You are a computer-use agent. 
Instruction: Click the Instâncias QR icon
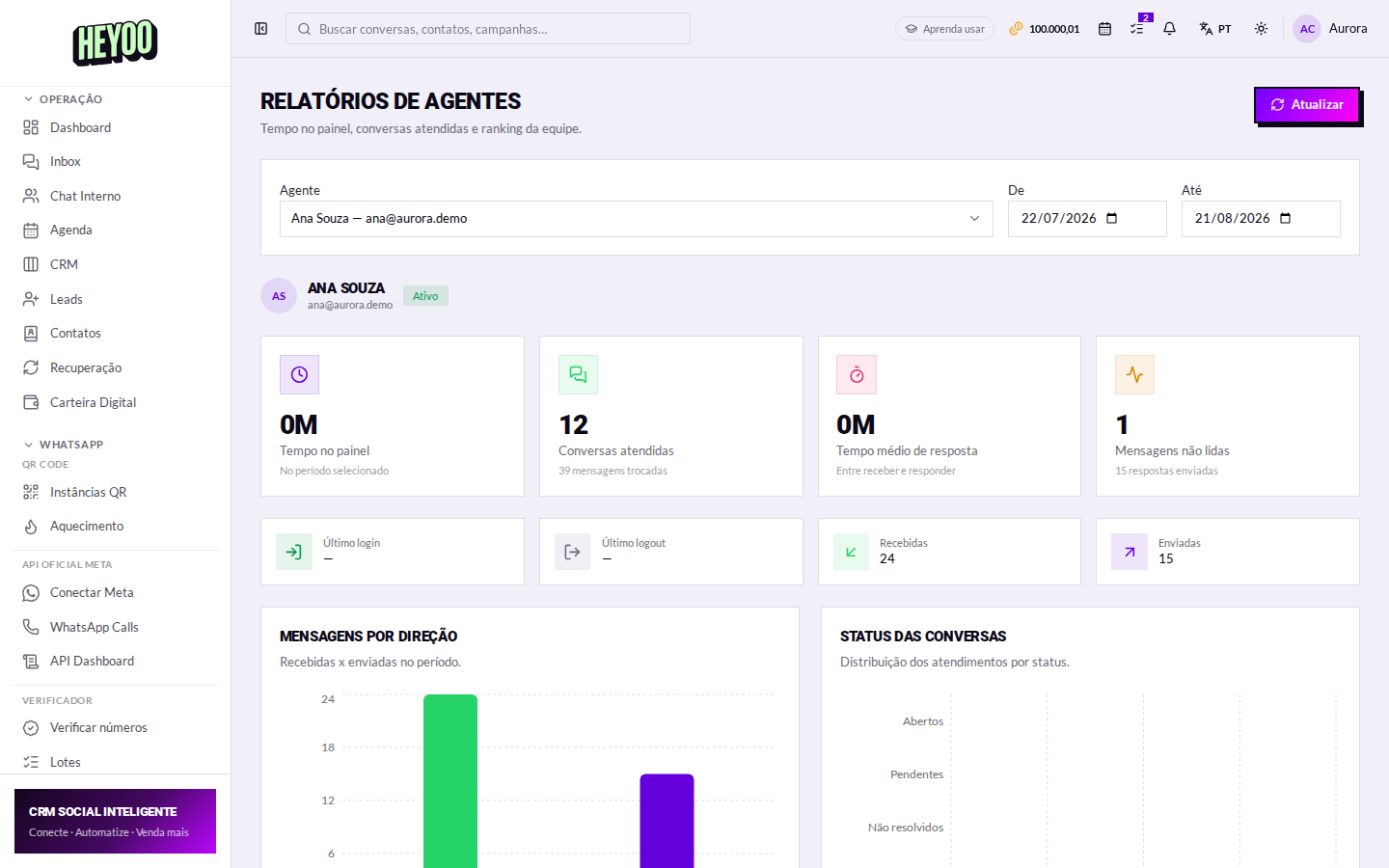coord(31,492)
